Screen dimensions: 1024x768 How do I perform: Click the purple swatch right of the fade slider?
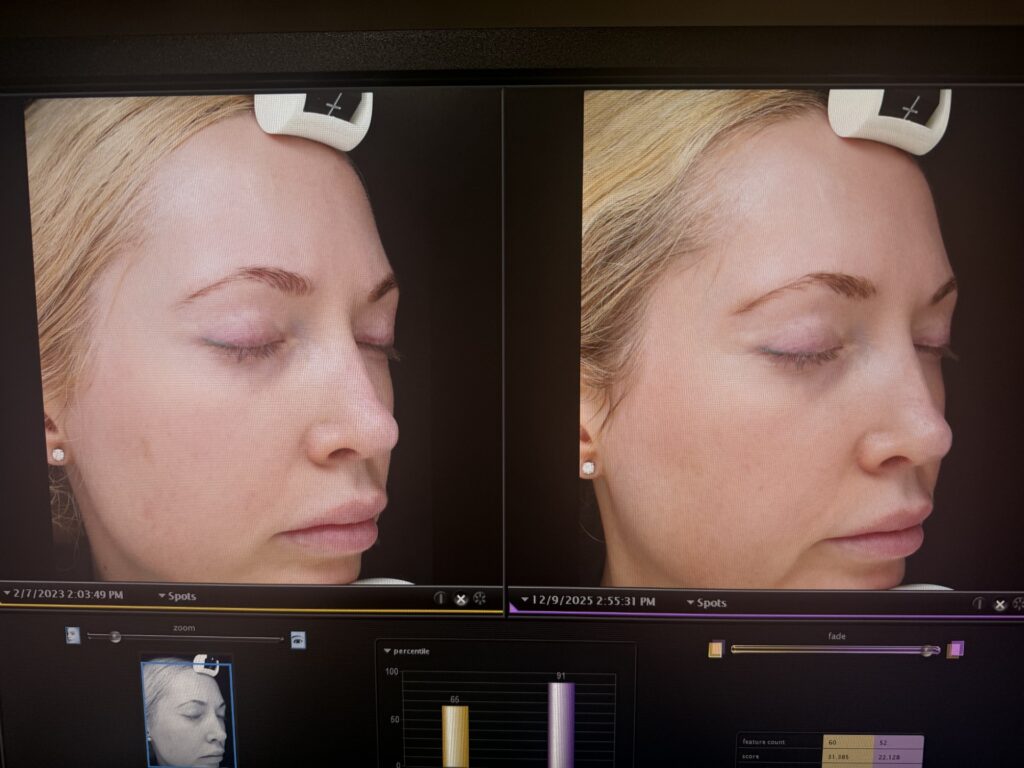click(x=955, y=648)
